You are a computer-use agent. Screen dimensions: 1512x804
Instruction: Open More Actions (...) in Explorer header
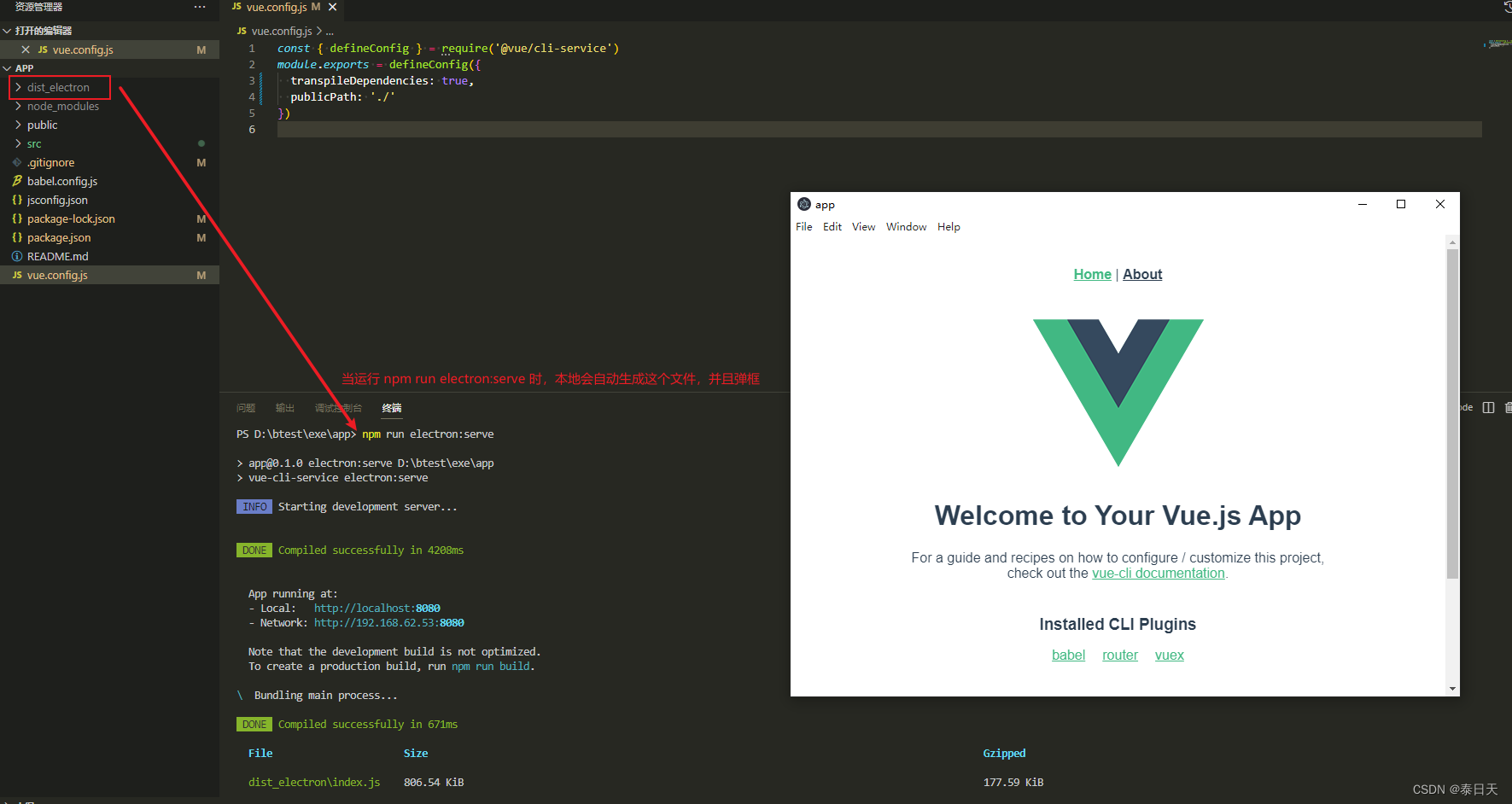click(x=200, y=8)
